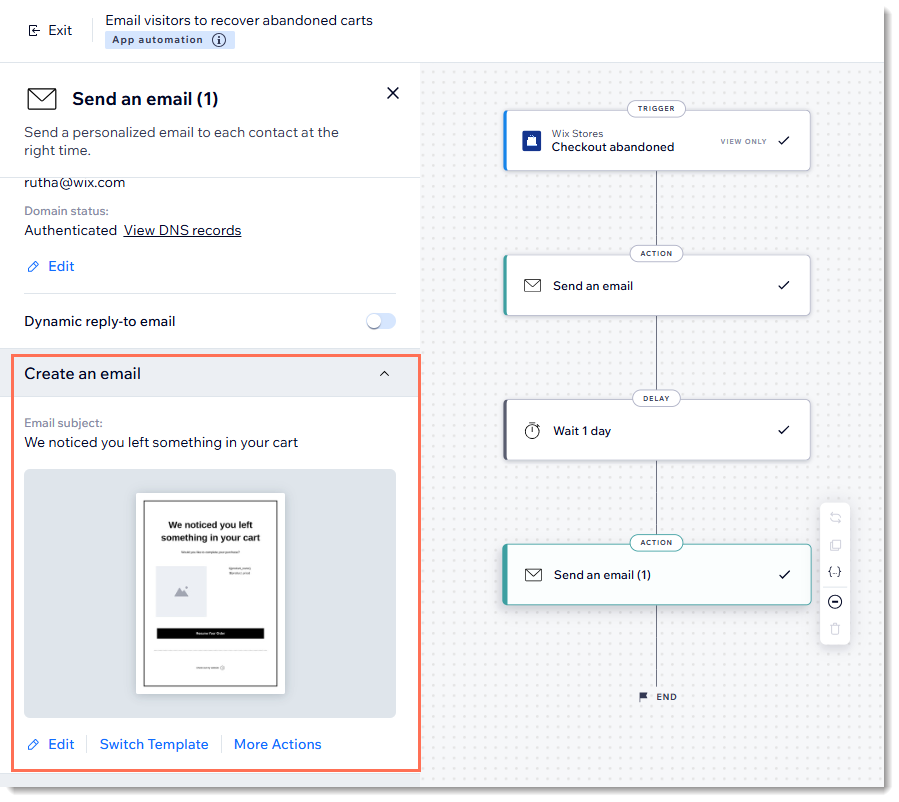
Task: Toggle Dynamic reply-to email switch
Action: [x=381, y=321]
